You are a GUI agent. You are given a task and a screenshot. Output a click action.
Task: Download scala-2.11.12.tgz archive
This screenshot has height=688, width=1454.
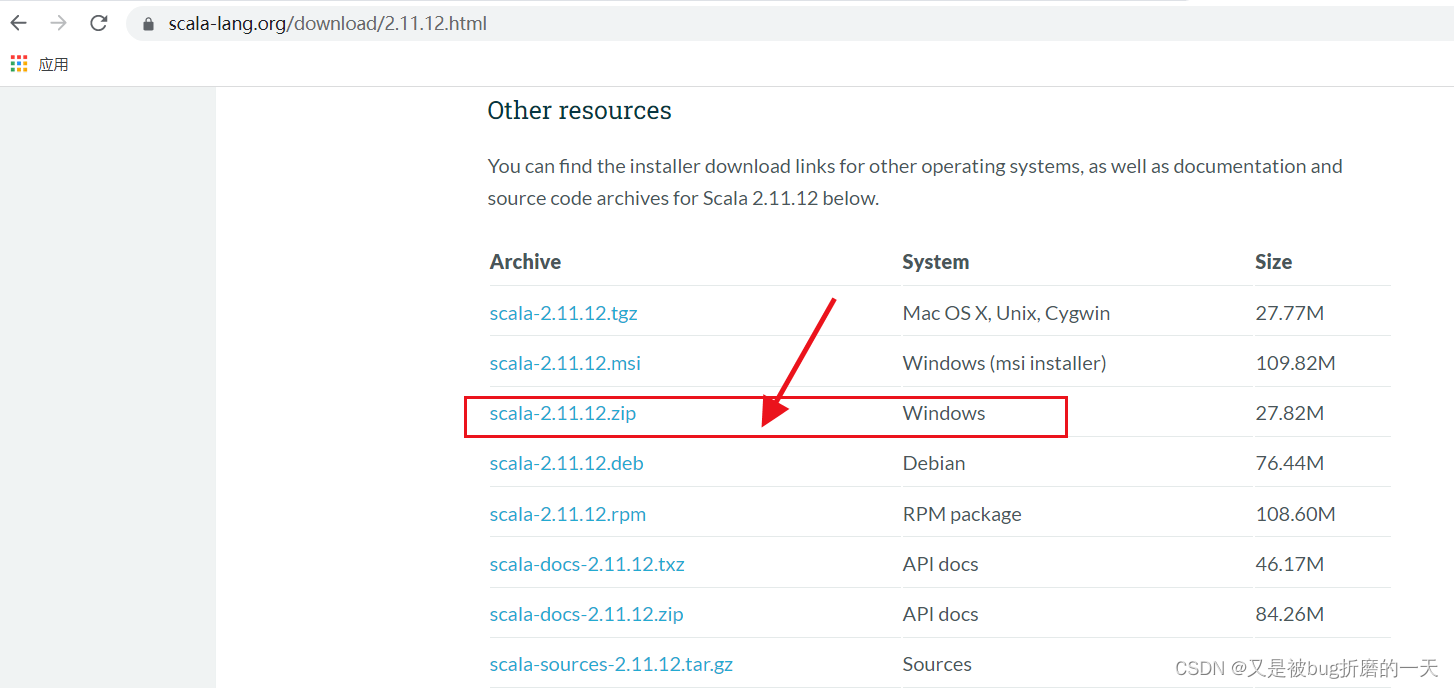tap(563, 313)
